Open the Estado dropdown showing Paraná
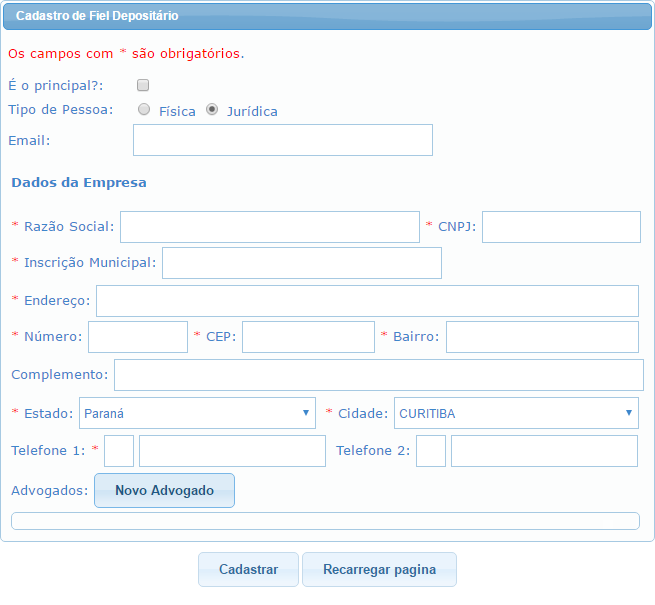 click(x=197, y=413)
